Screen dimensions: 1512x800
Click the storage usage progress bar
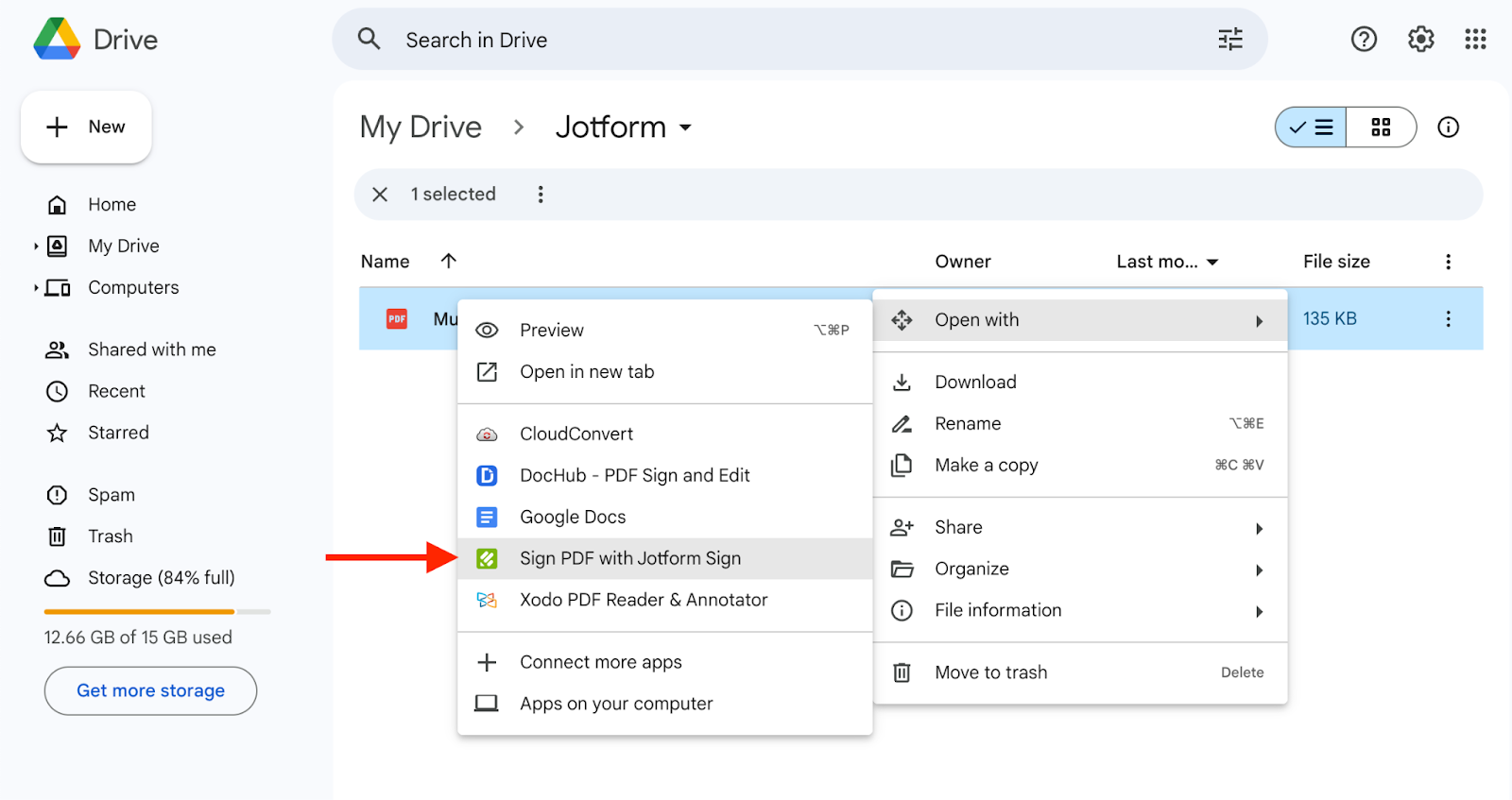pyautogui.click(x=157, y=612)
